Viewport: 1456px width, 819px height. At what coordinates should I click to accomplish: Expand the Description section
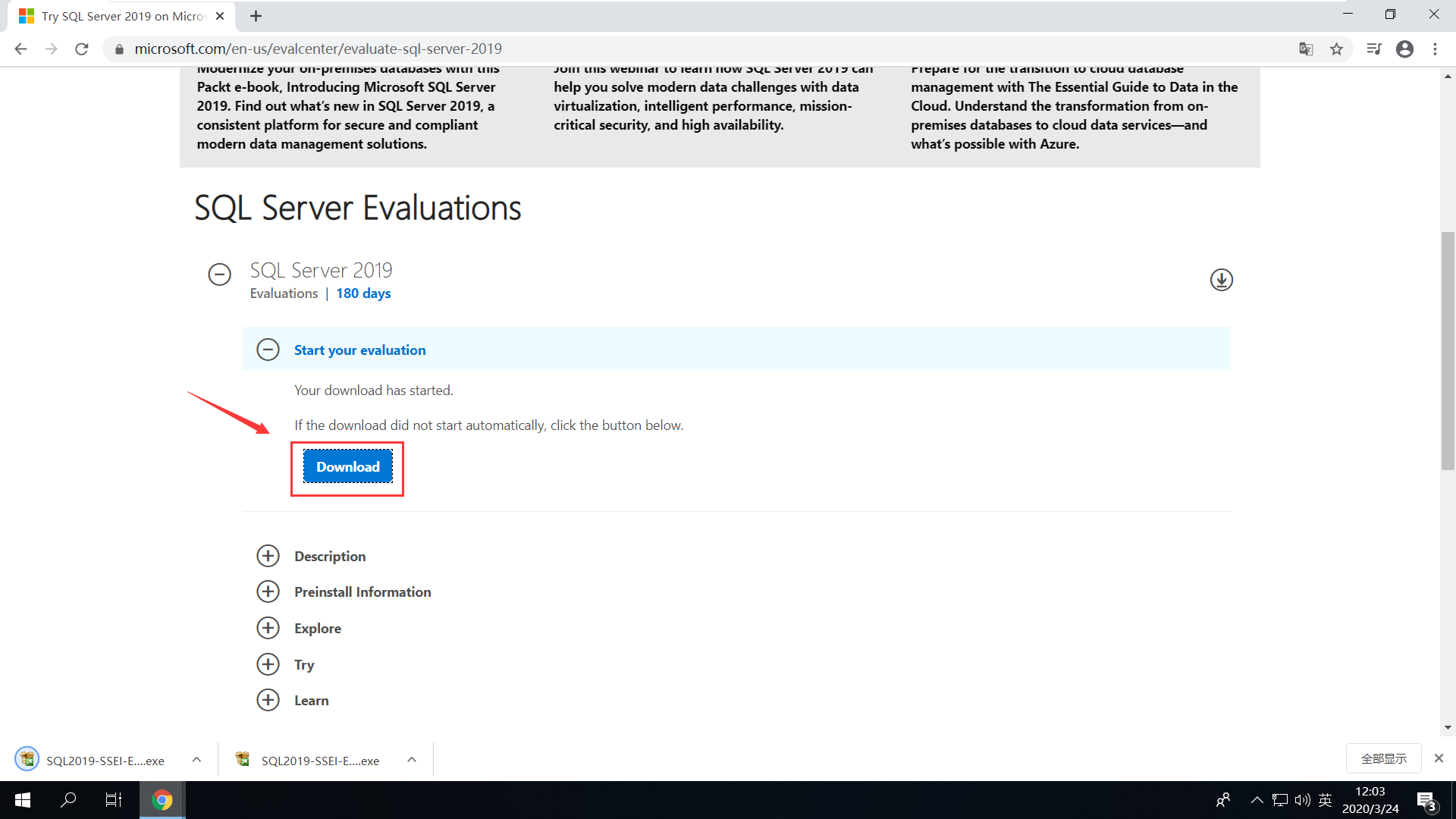(x=268, y=555)
